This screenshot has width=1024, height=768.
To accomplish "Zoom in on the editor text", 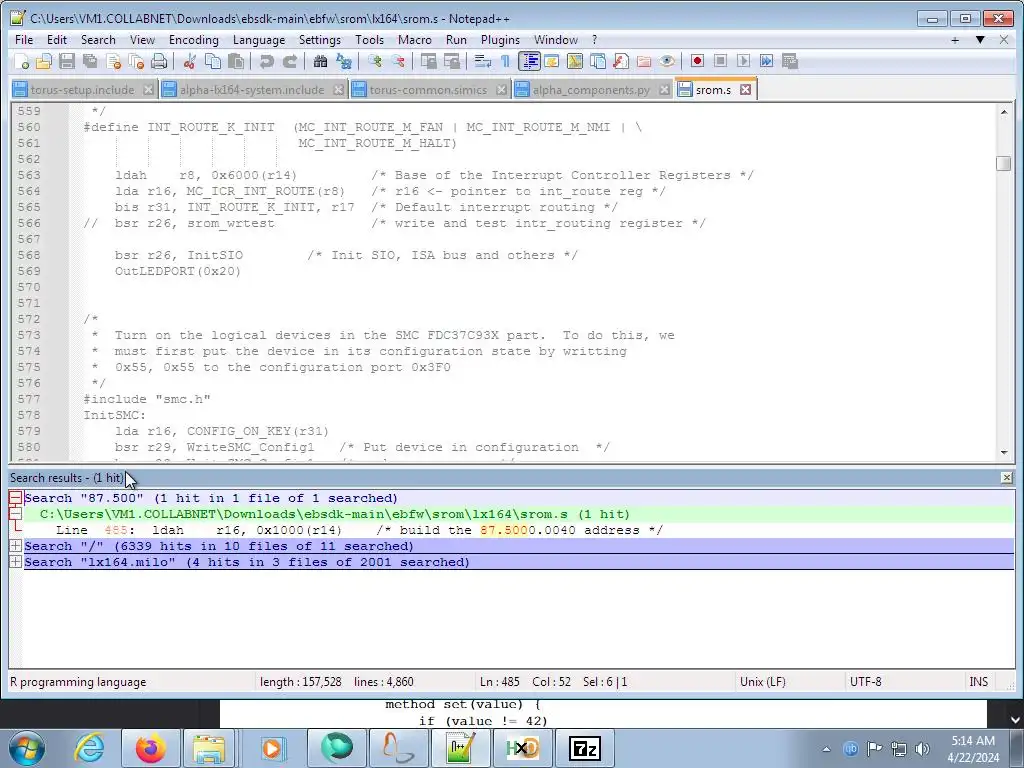I will coord(374,61).
